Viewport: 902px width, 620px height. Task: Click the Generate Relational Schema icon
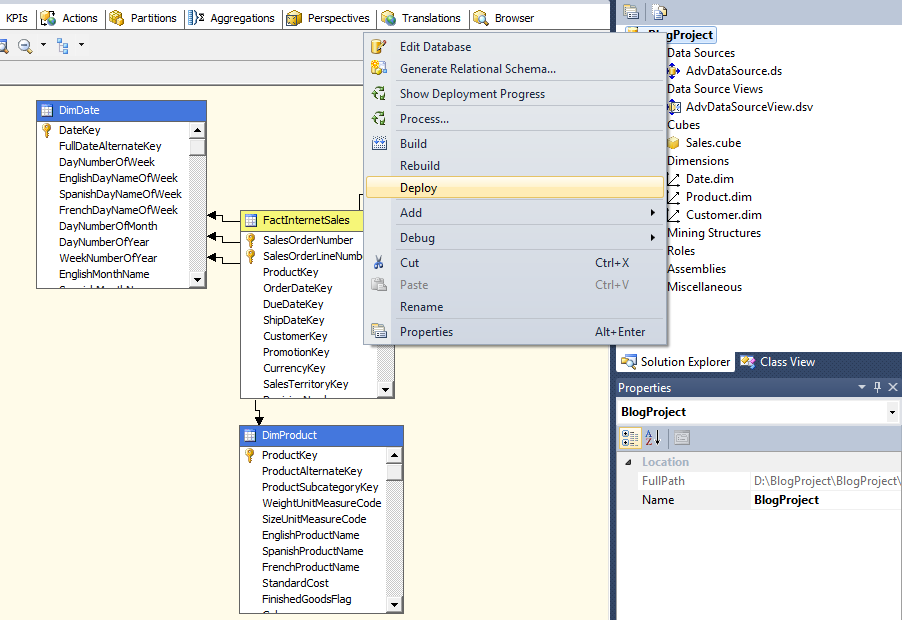(379, 68)
